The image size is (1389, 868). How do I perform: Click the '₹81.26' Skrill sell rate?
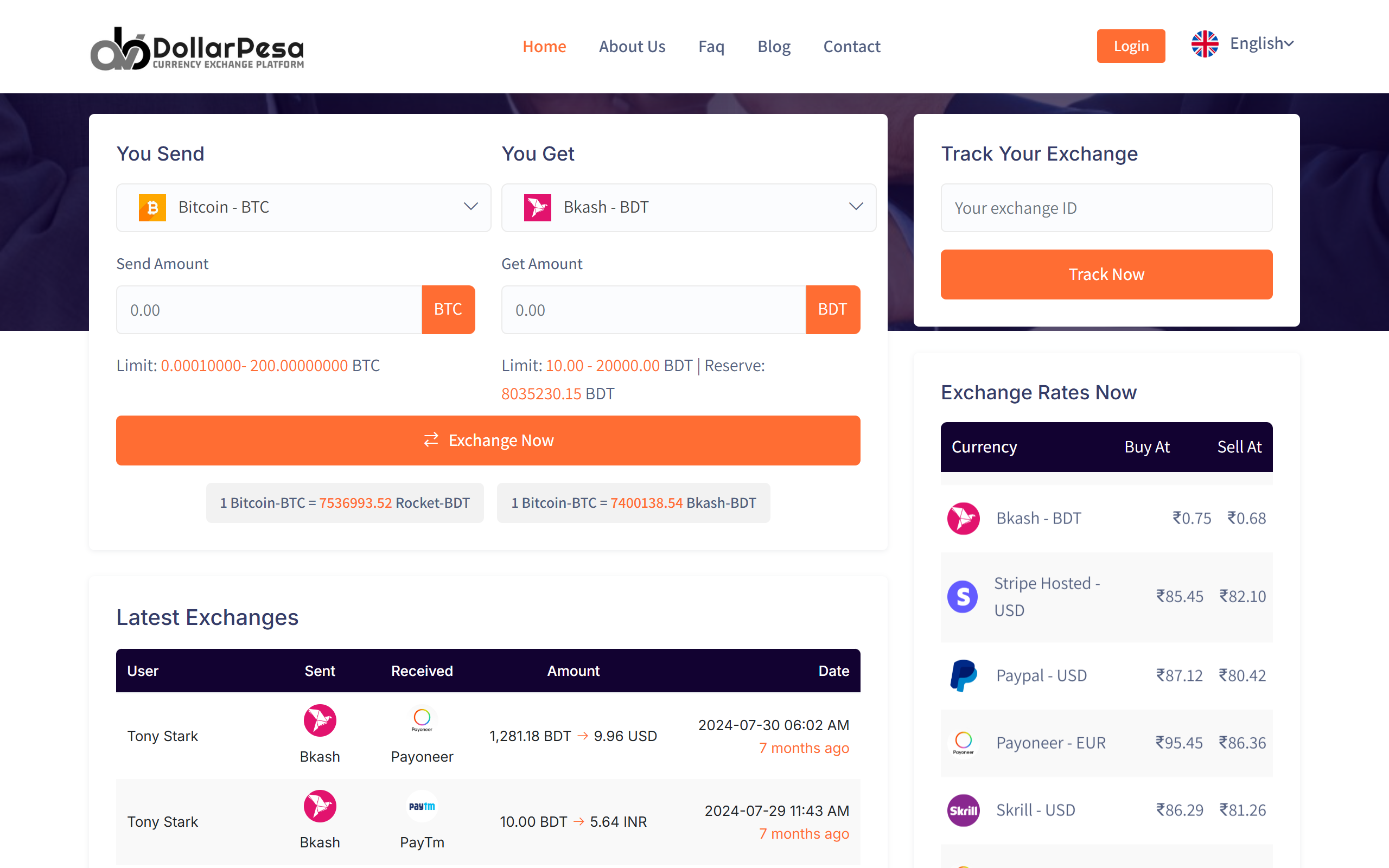pos(1243,810)
